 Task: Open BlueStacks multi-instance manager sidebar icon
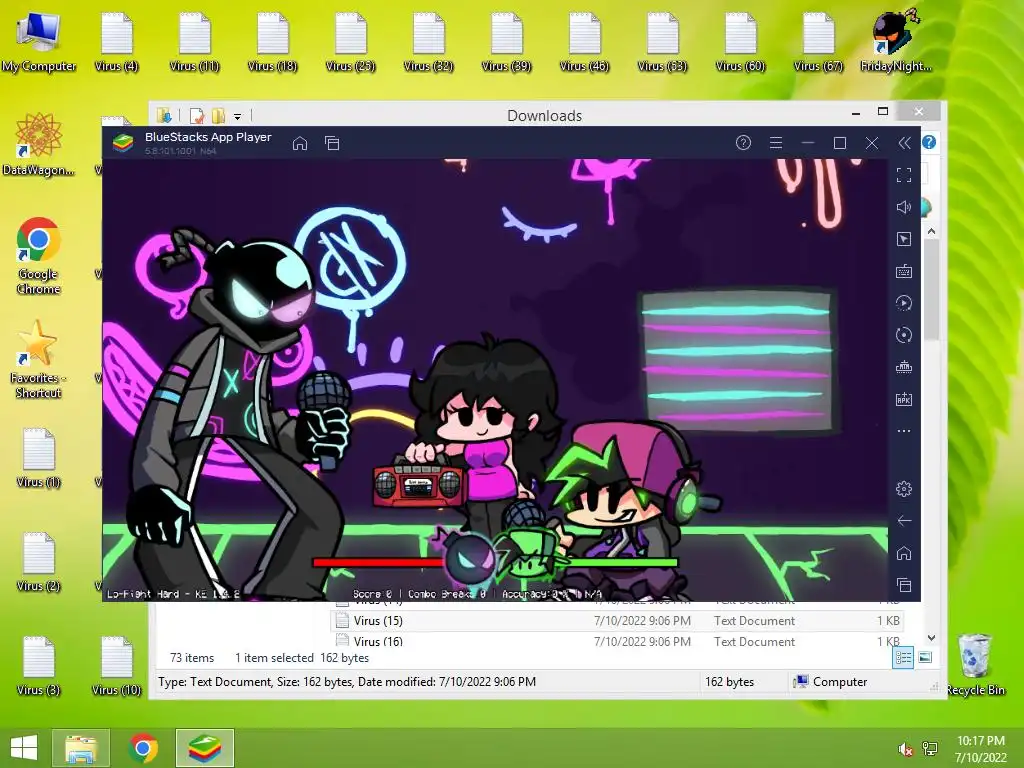[x=904, y=367]
